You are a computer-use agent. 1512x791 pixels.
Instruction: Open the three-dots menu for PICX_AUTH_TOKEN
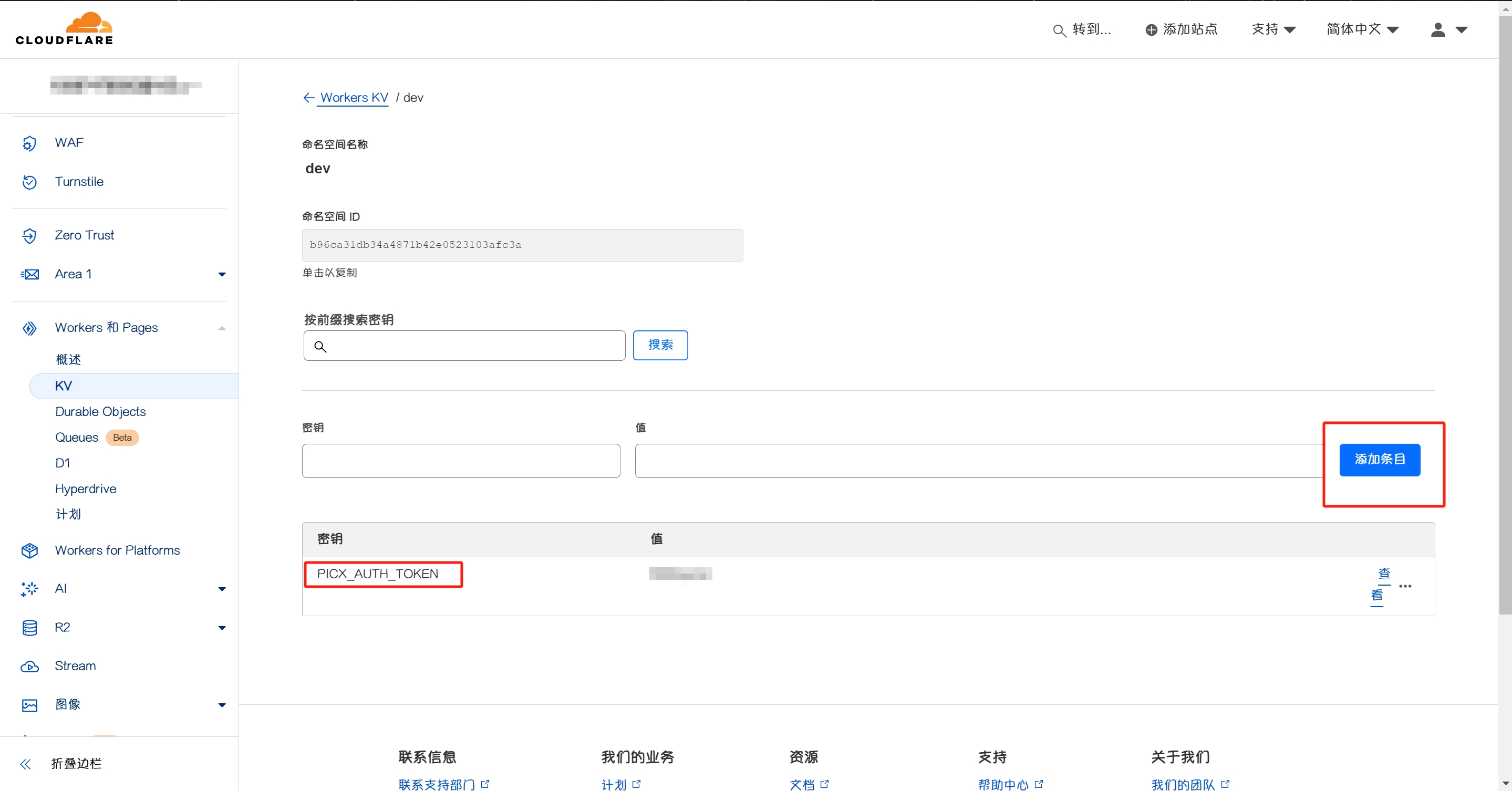pos(1405,586)
